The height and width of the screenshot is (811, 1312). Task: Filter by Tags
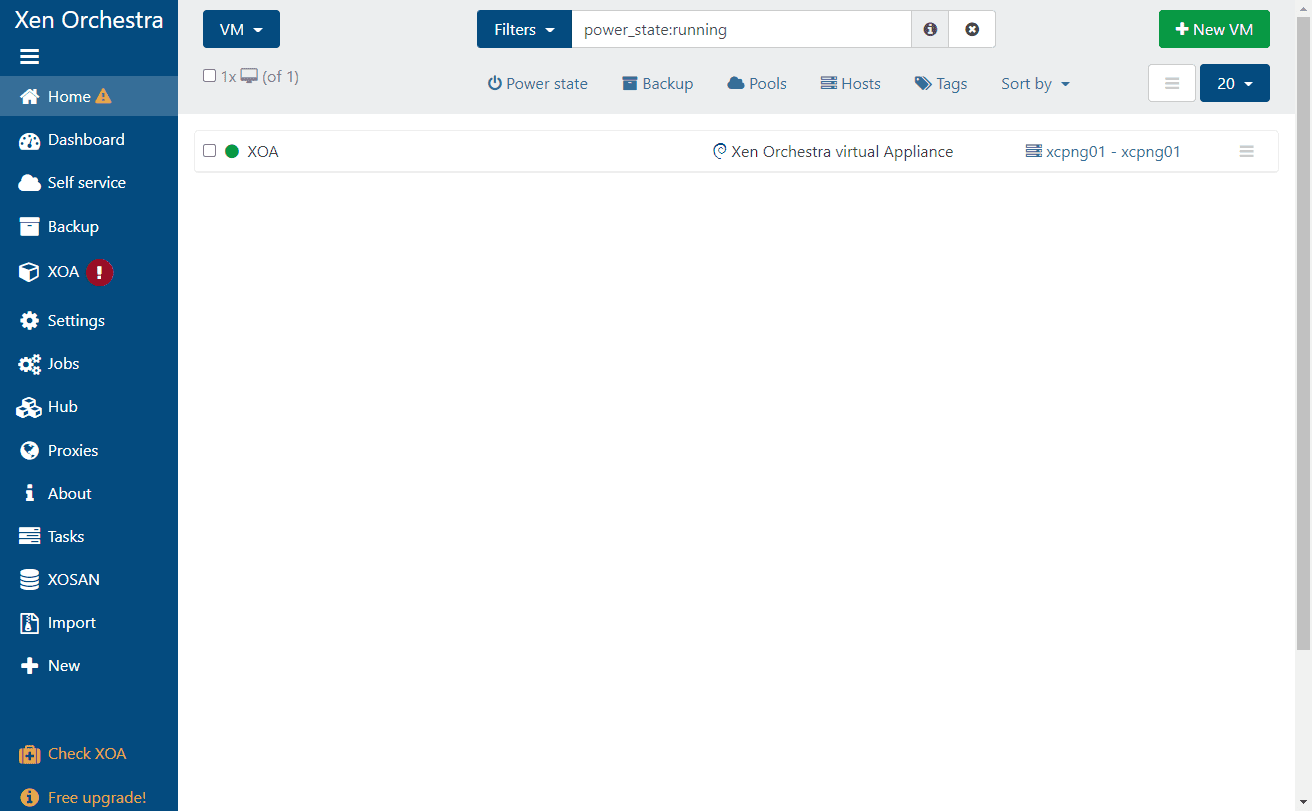click(x=941, y=84)
